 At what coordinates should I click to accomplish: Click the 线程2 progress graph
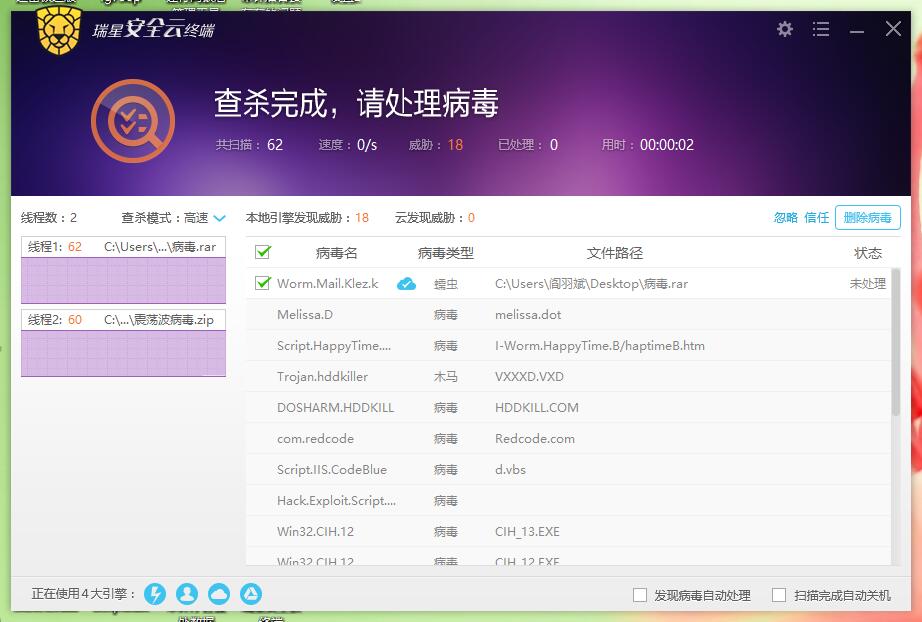tap(123, 353)
